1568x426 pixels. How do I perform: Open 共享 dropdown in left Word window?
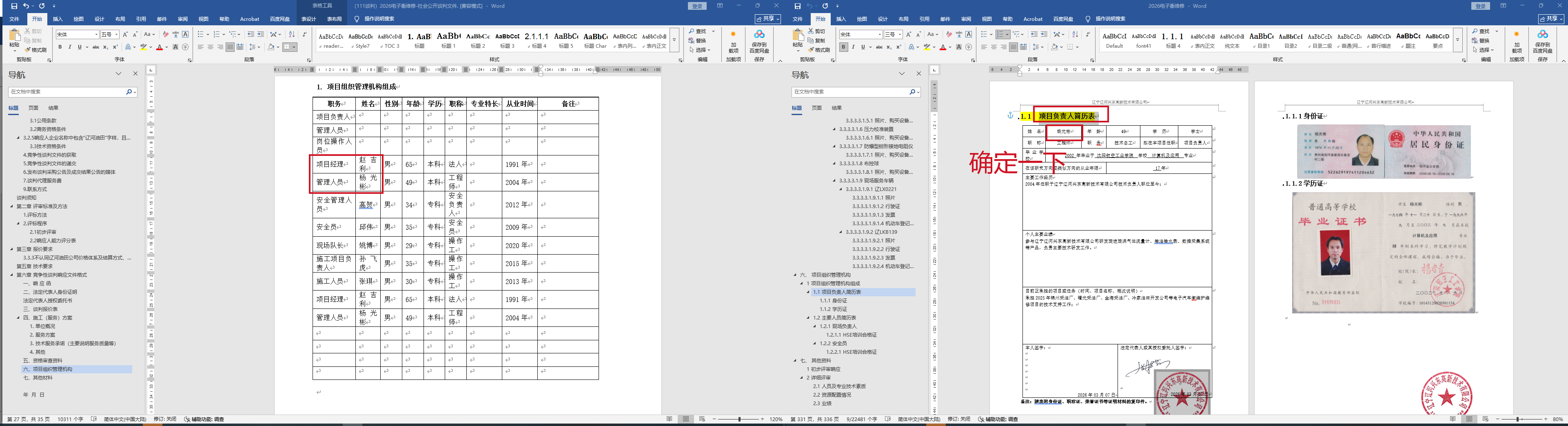coord(767,19)
